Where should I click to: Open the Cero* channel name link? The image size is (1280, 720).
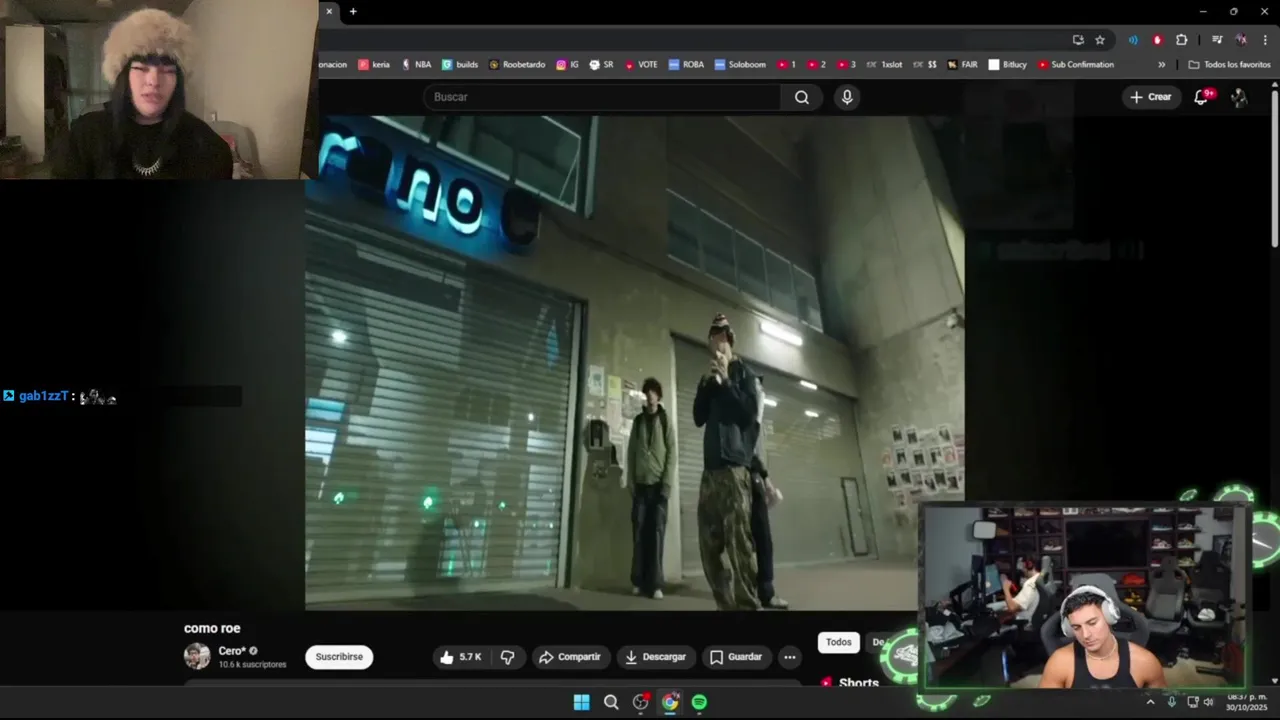coord(232,651)
